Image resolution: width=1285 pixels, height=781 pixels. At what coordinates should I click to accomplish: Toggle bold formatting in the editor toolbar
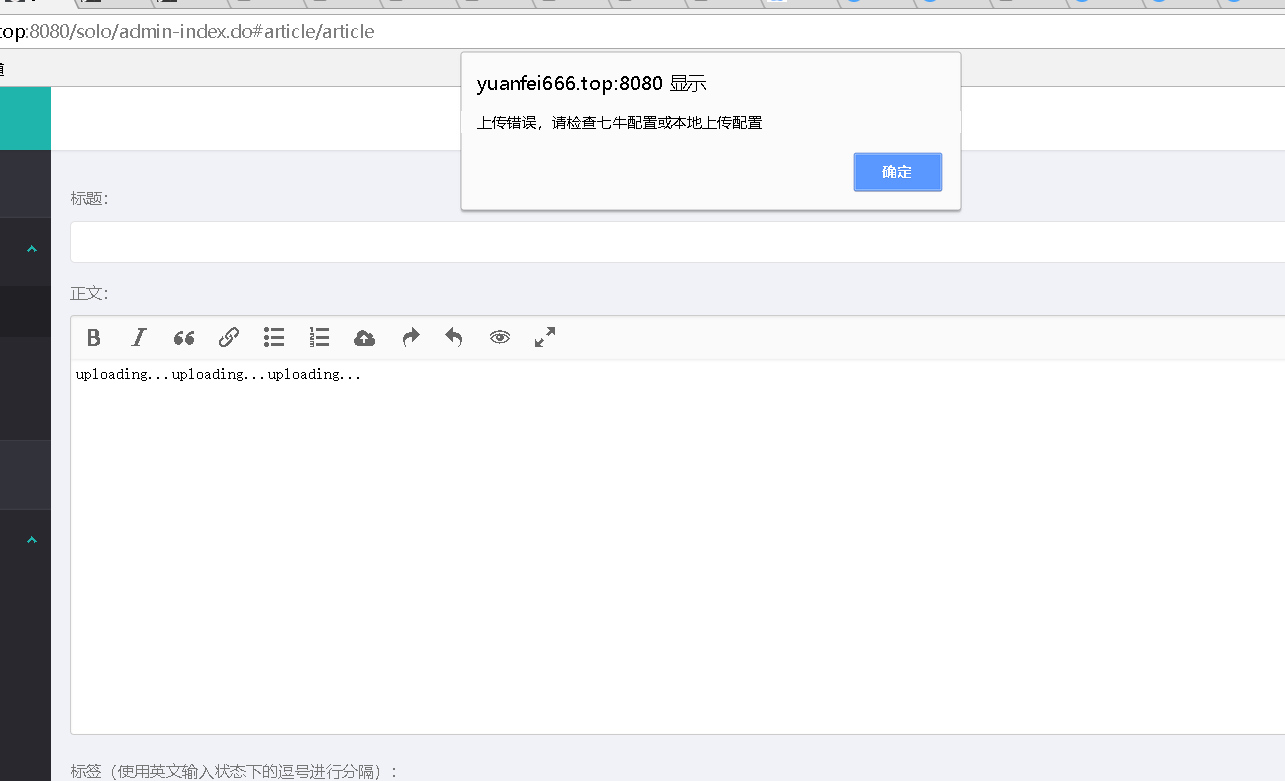pos(94,338)
